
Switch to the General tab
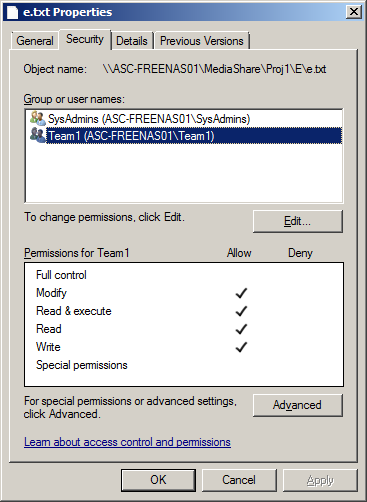[x=35, y=41]
